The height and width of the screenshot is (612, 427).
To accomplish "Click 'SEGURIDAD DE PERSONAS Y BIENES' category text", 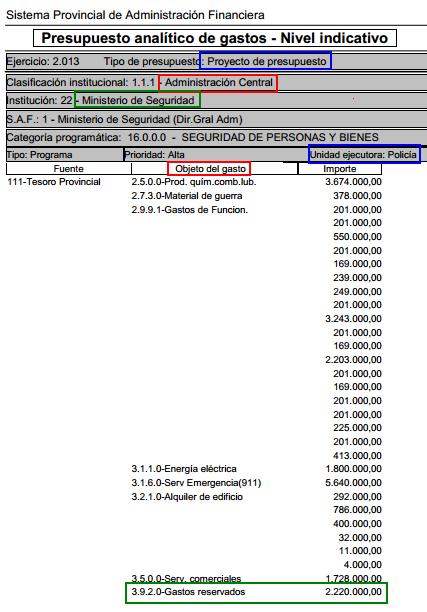I will [x=280, y=137].
